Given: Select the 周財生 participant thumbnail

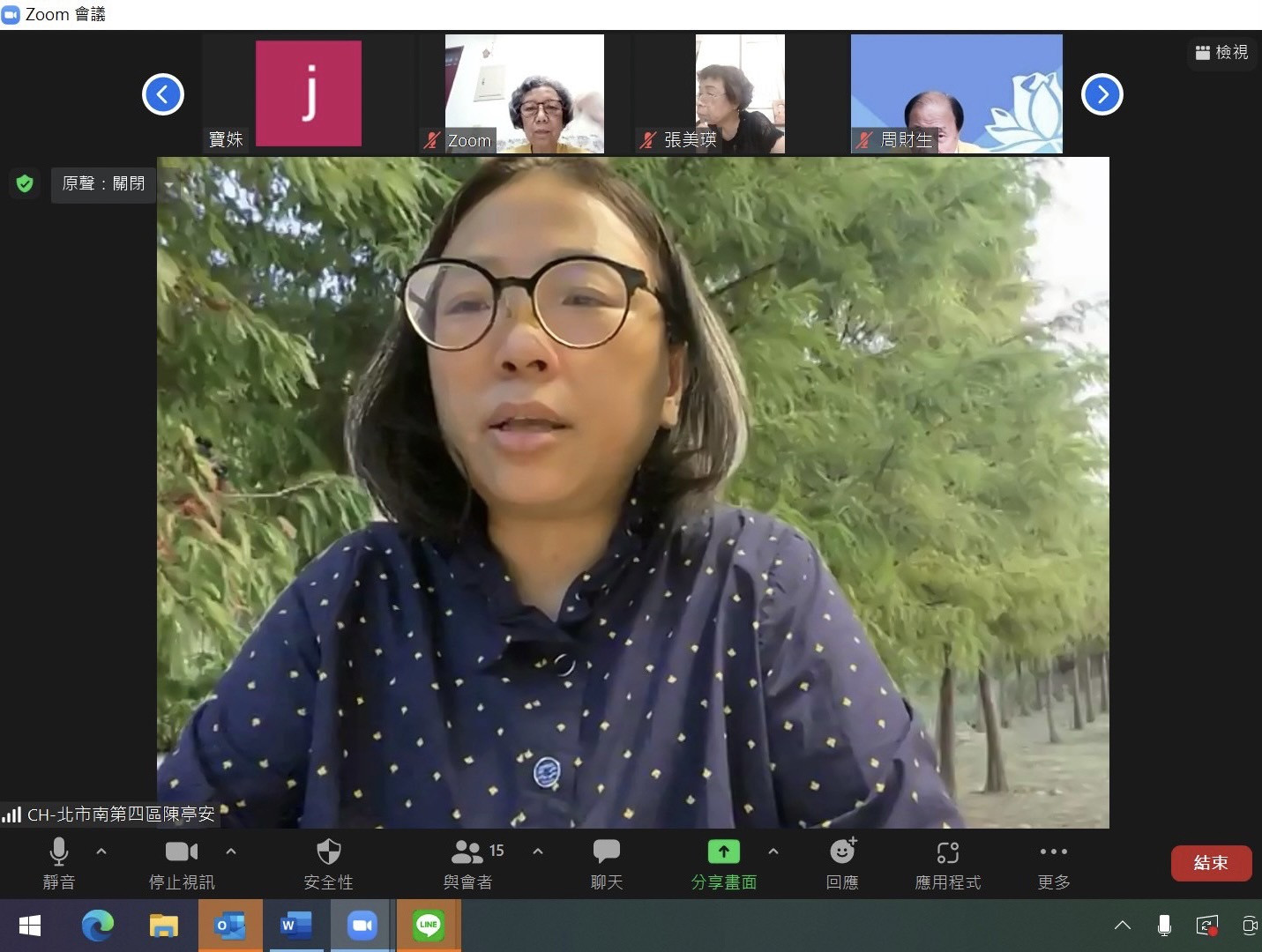Looking at the screenshot, I should (956, 93).
